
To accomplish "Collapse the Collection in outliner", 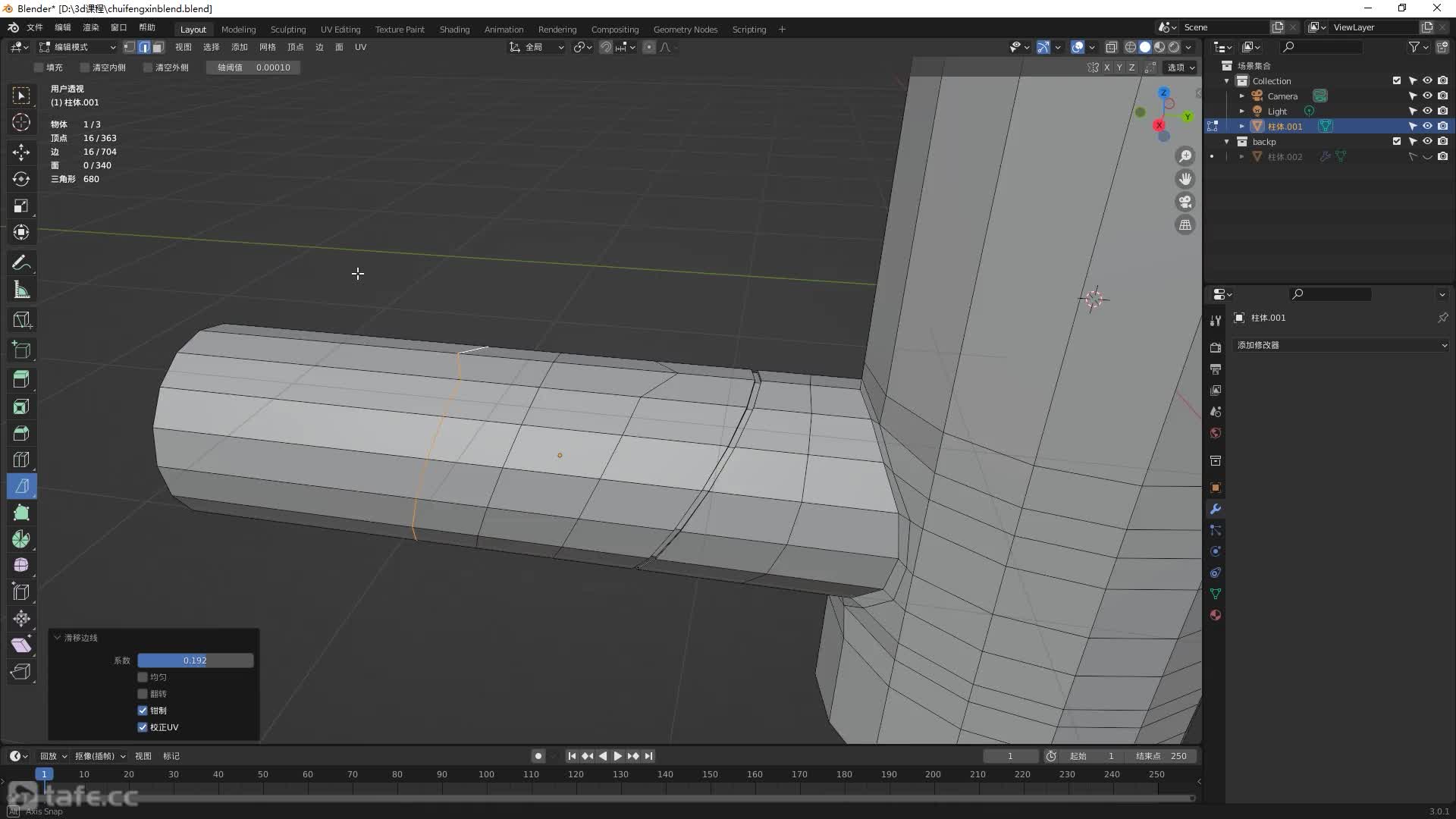I will click(1227, 81).
